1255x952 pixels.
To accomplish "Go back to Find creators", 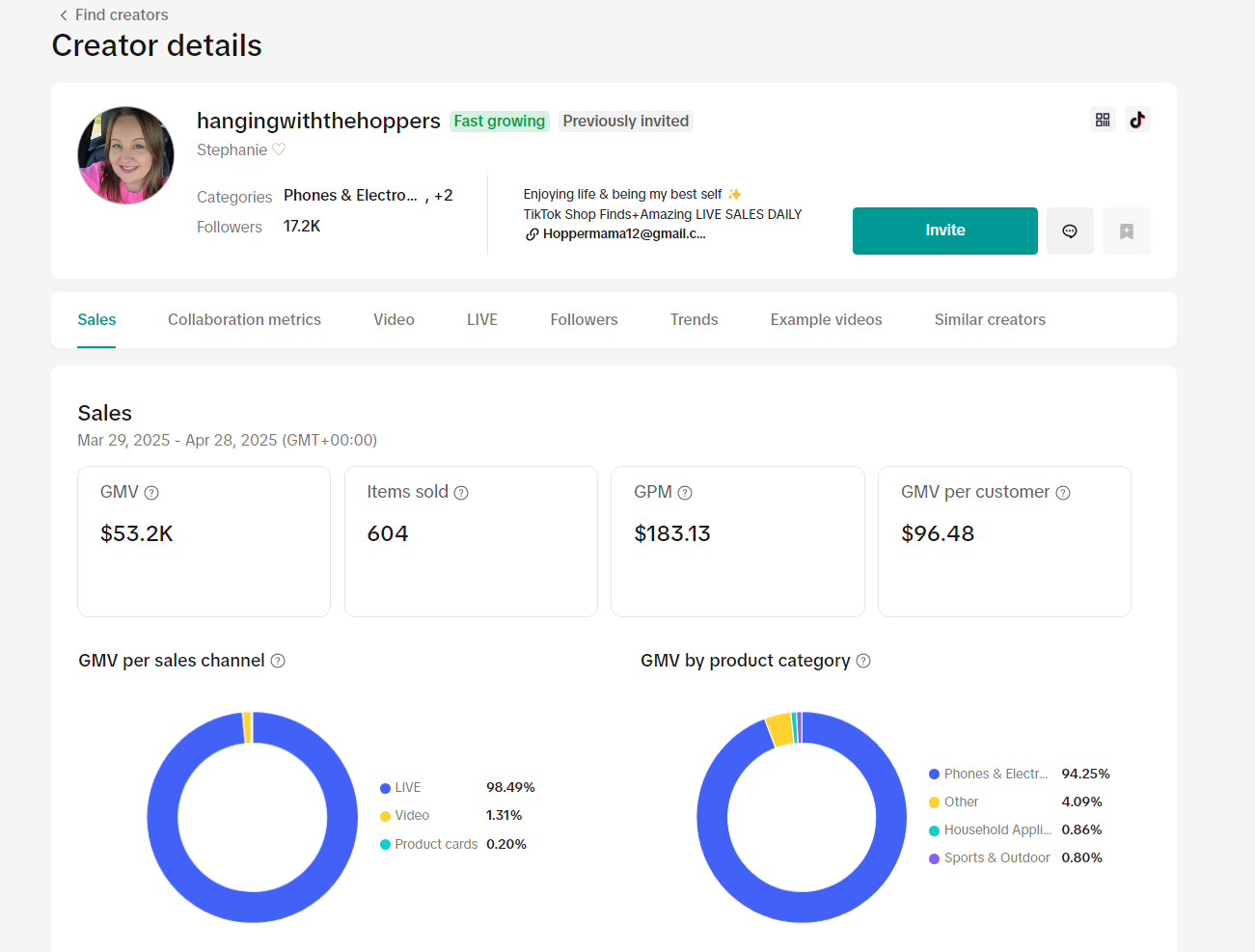I will click(x=113, y=14).
